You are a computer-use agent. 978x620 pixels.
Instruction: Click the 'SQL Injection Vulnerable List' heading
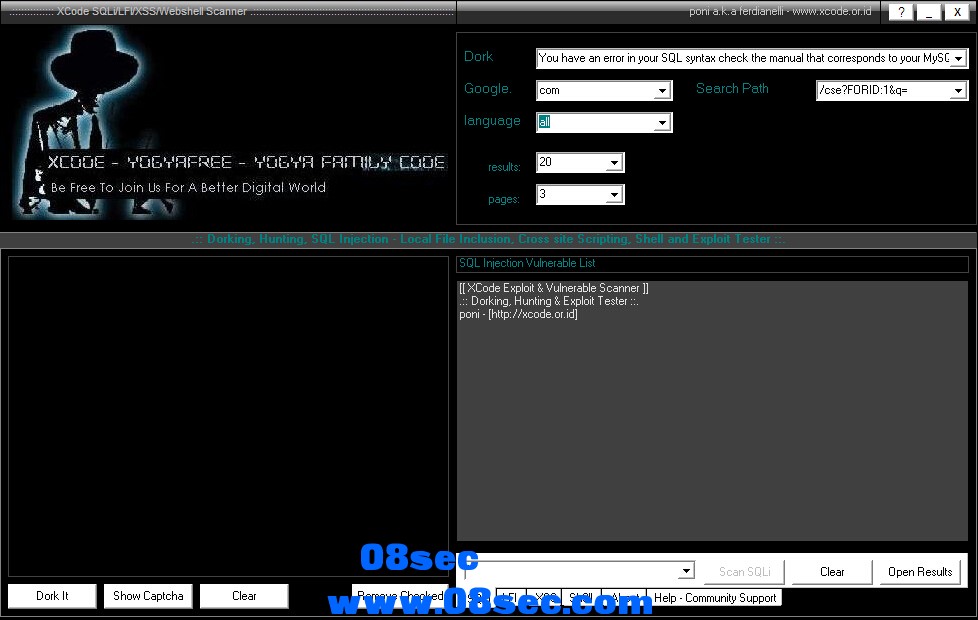pos(527,263)
